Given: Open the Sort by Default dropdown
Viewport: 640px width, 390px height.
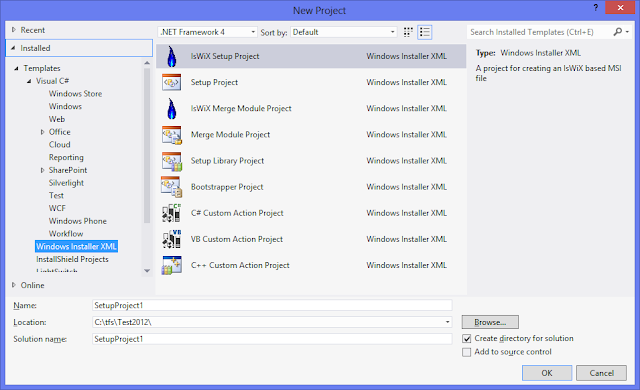Looking at the screenshot, I should (x=344, y=32).
